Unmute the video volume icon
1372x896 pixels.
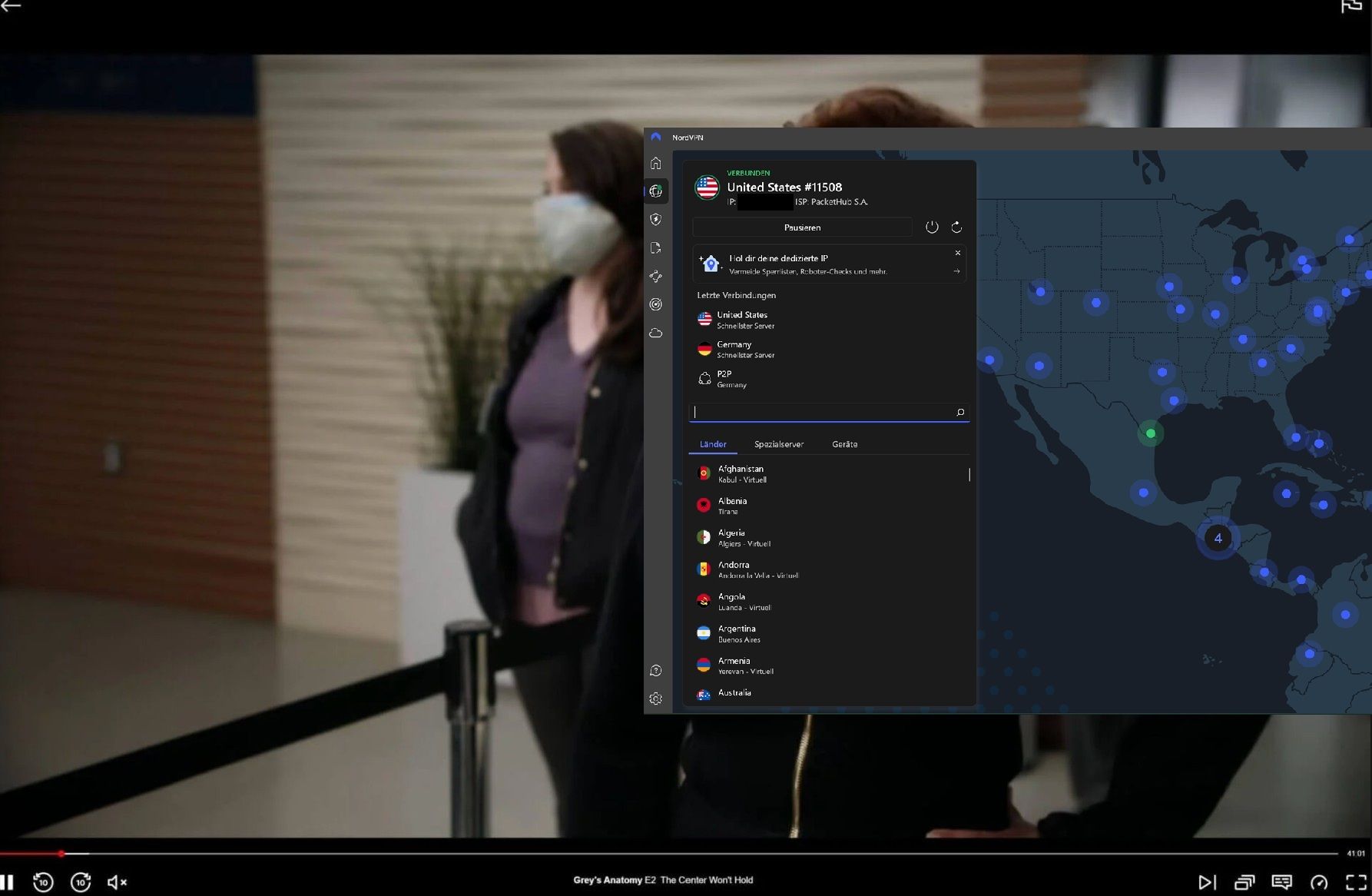[117, 882]
